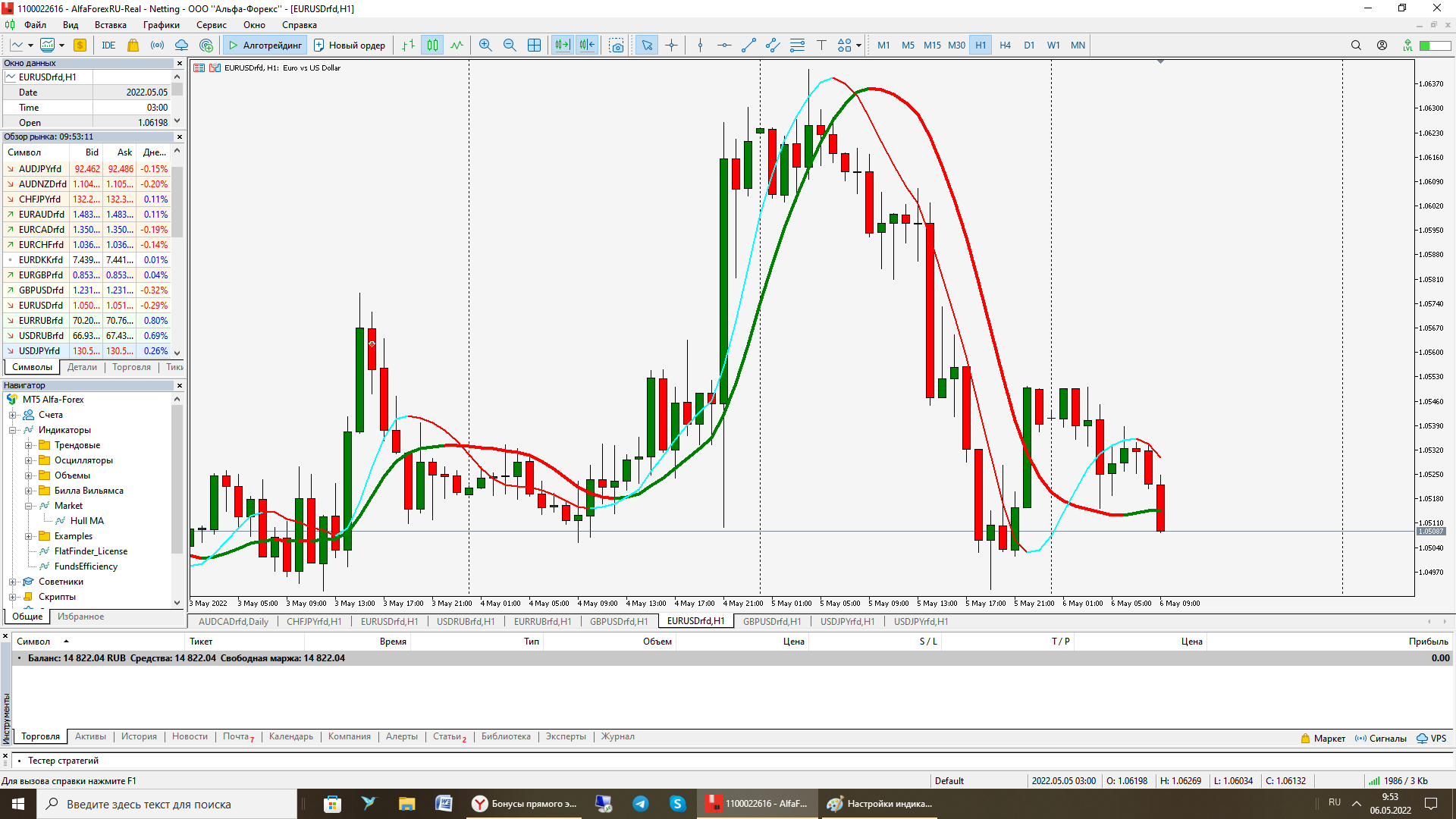The width and height of the screenshot is (1456, 819).
Task: Open the search magnifier in toolbar
Action: [x=1356, y=45]
